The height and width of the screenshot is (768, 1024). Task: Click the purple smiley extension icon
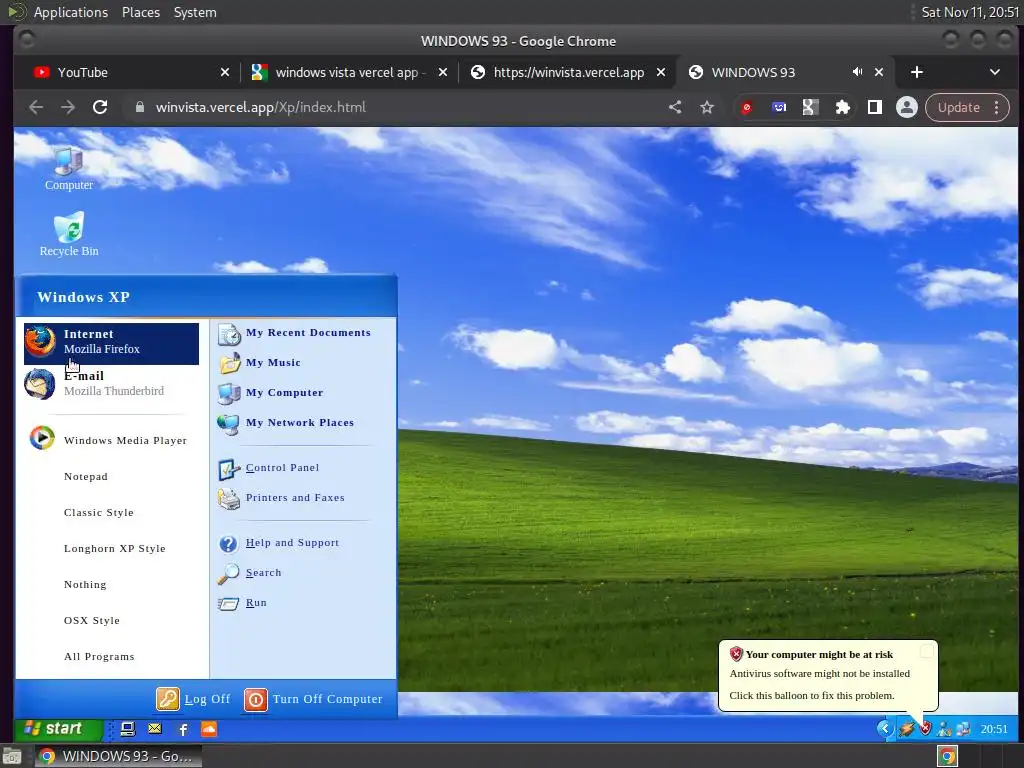coord(779,107)
